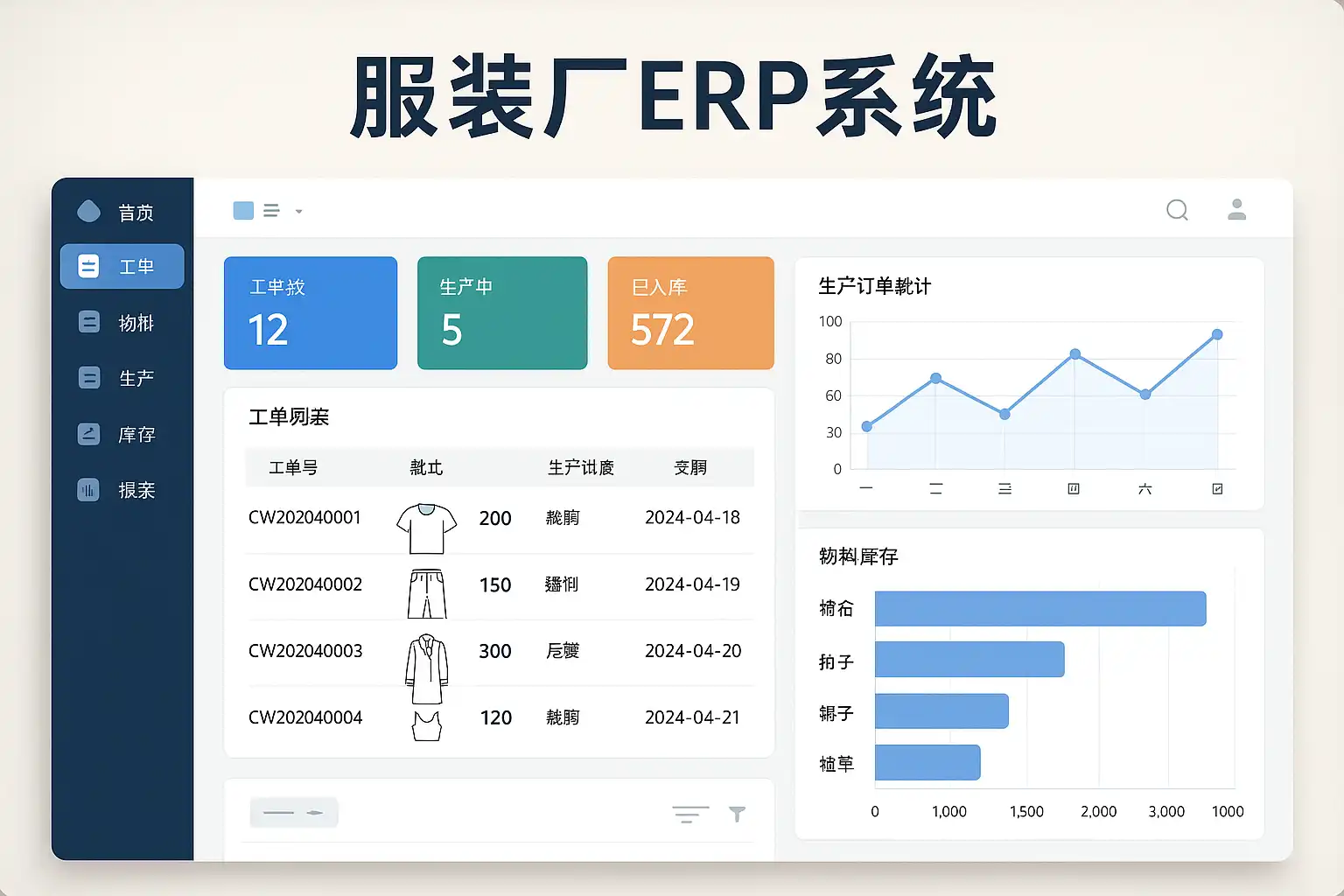Open search with the magnifier icon
The height and width of the screenshot is (896, 1344).
click(x=1178, y=210)
